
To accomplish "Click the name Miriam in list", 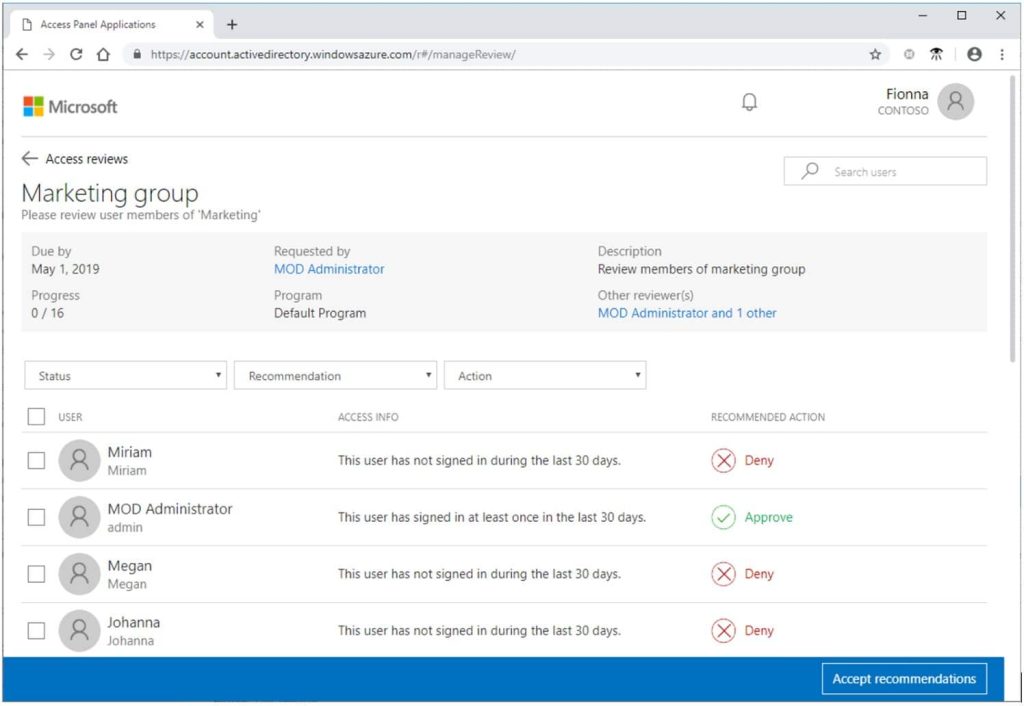I will point(129,452).
